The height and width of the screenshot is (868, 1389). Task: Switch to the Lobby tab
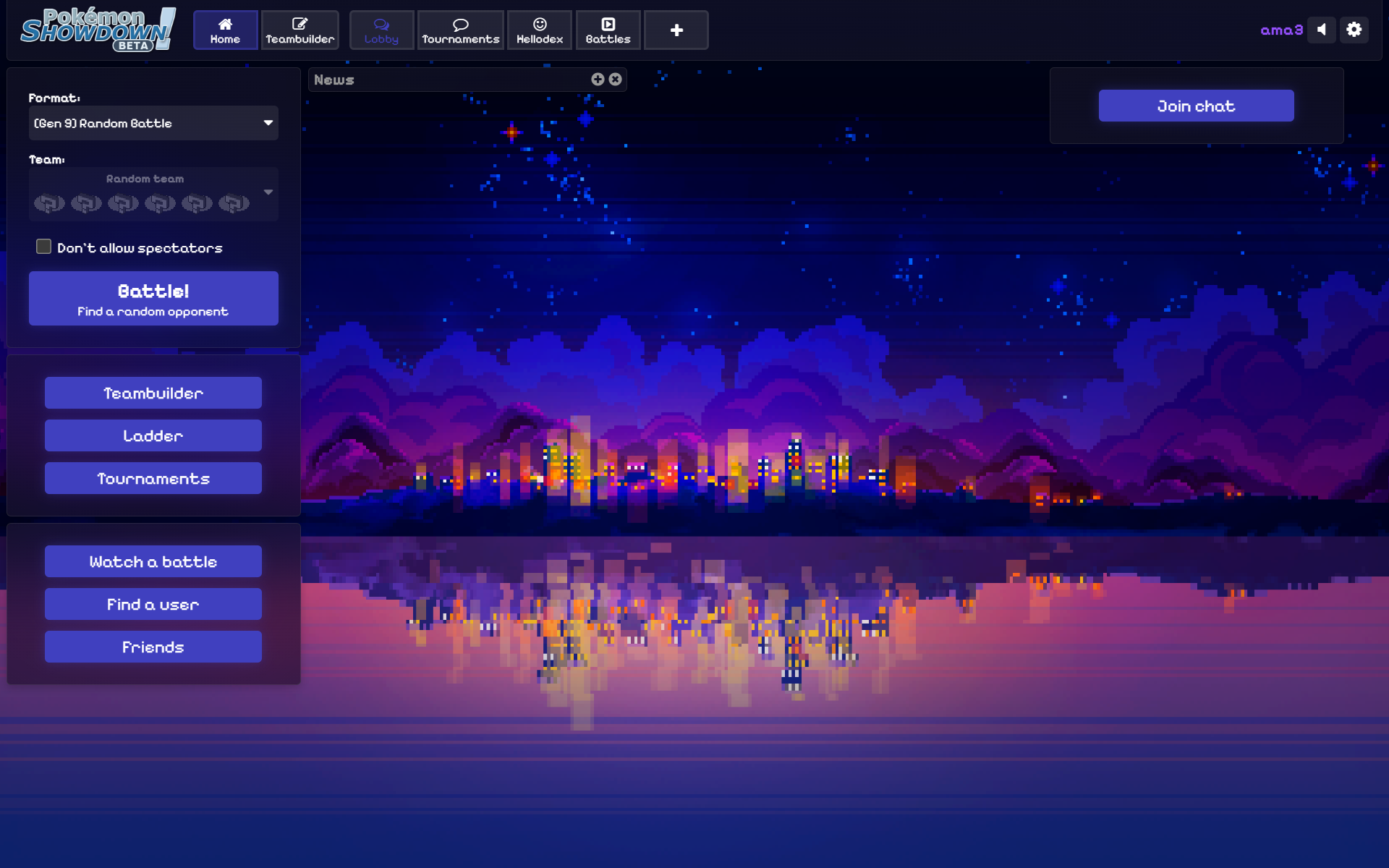point(381,30)
